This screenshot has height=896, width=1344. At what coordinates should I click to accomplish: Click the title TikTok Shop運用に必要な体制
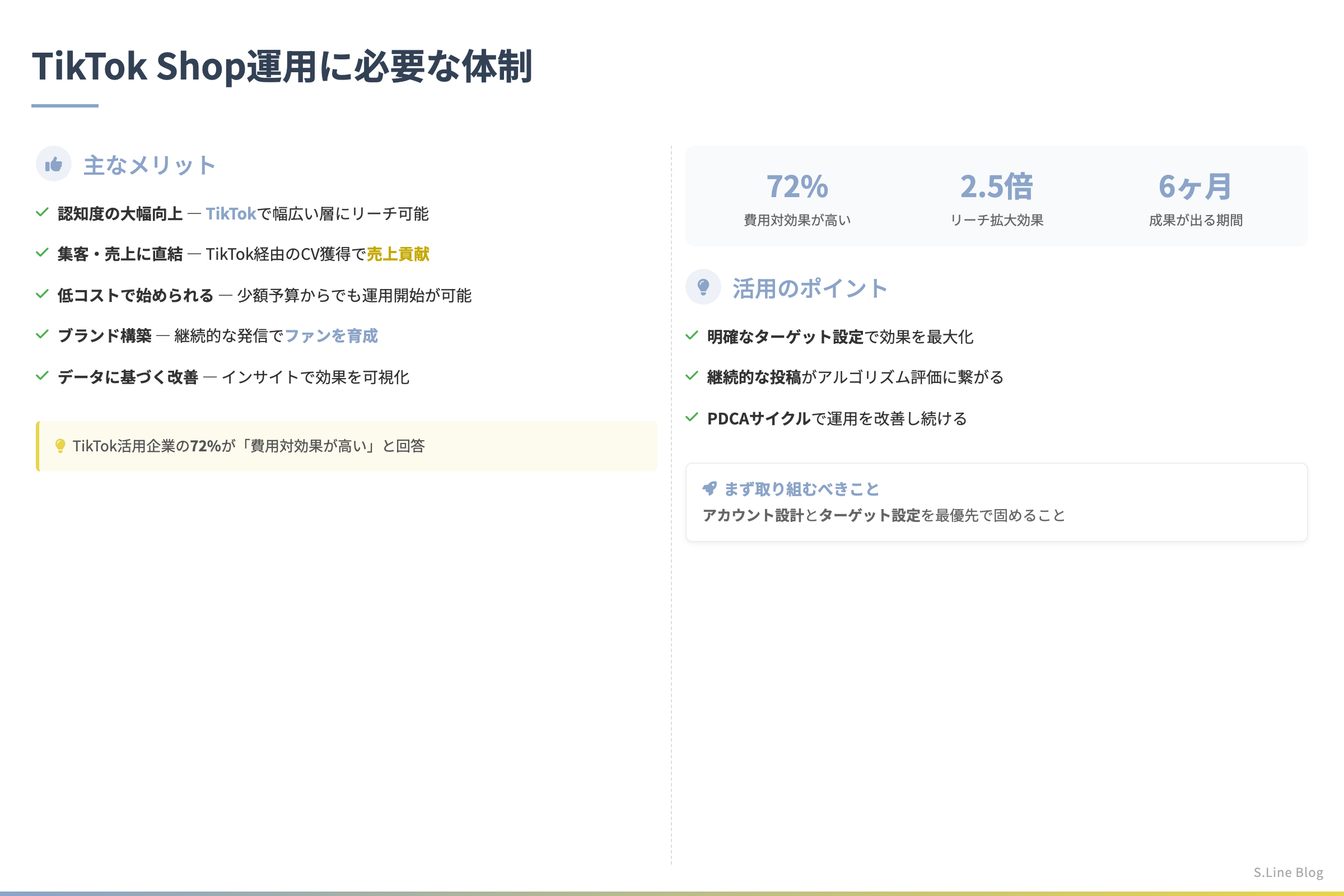point(282,66)
